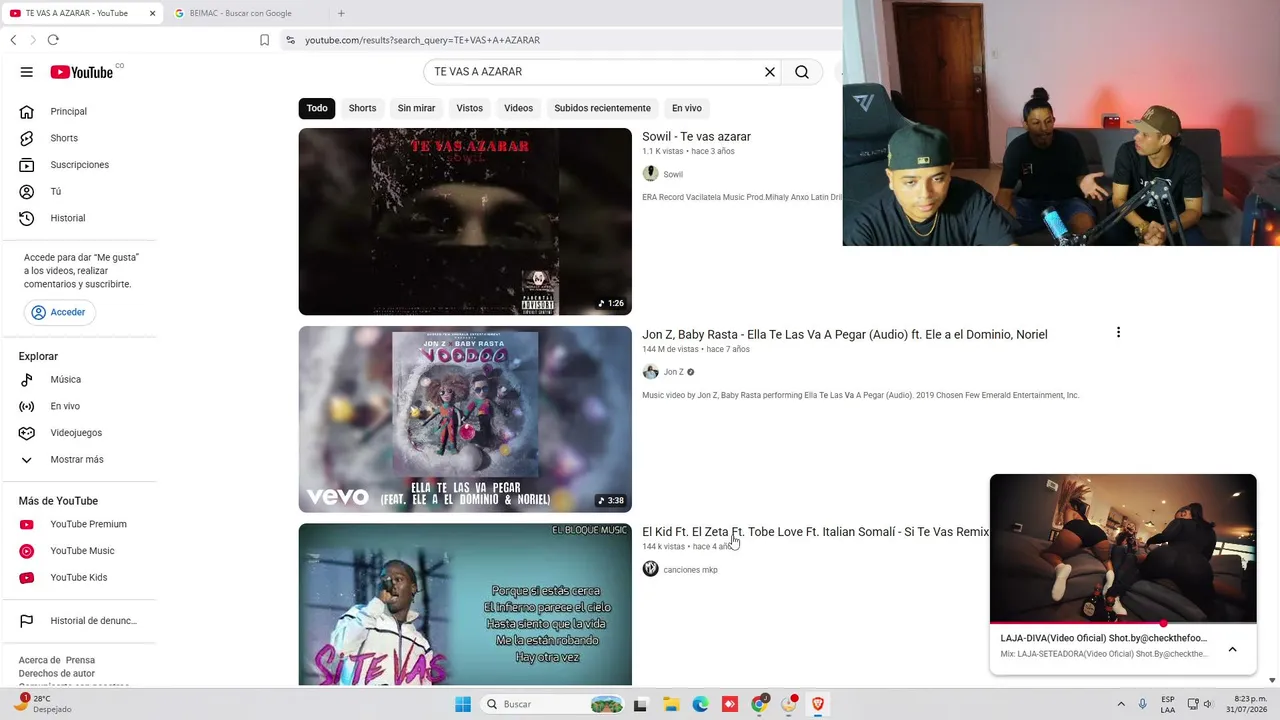
Task: Go back using browser back arrow
Action: [x=13, y=40]
